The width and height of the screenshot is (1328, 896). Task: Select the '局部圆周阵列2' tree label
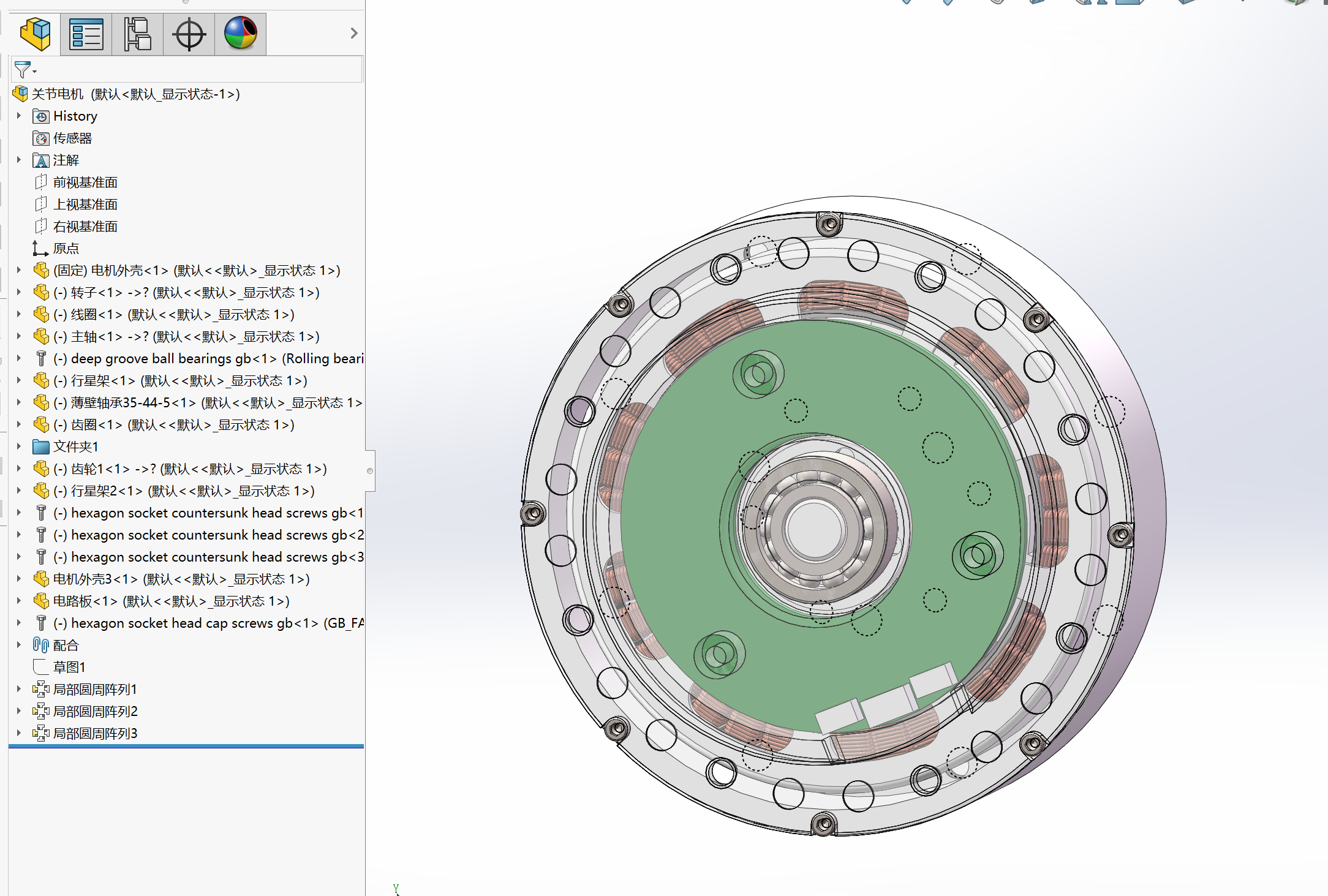[x=96, y=711]
